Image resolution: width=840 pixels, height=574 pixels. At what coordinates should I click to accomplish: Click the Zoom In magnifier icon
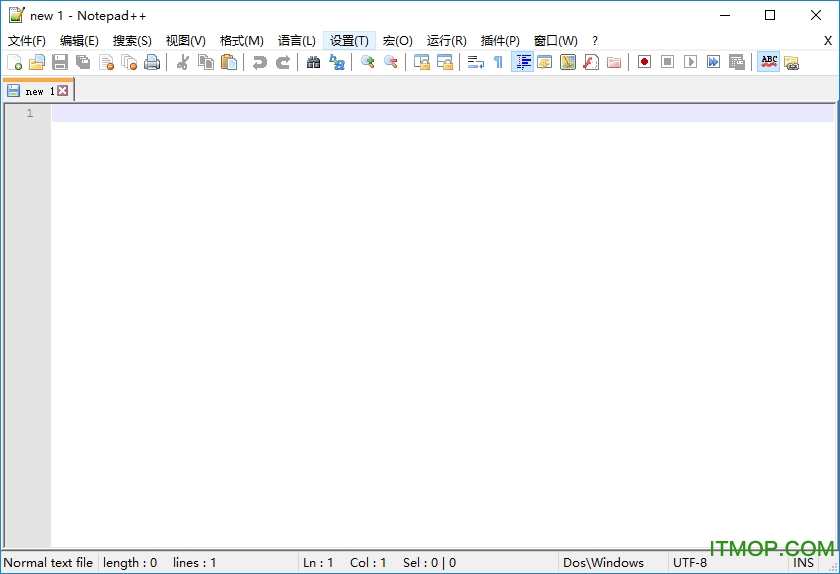pos(368,62)
